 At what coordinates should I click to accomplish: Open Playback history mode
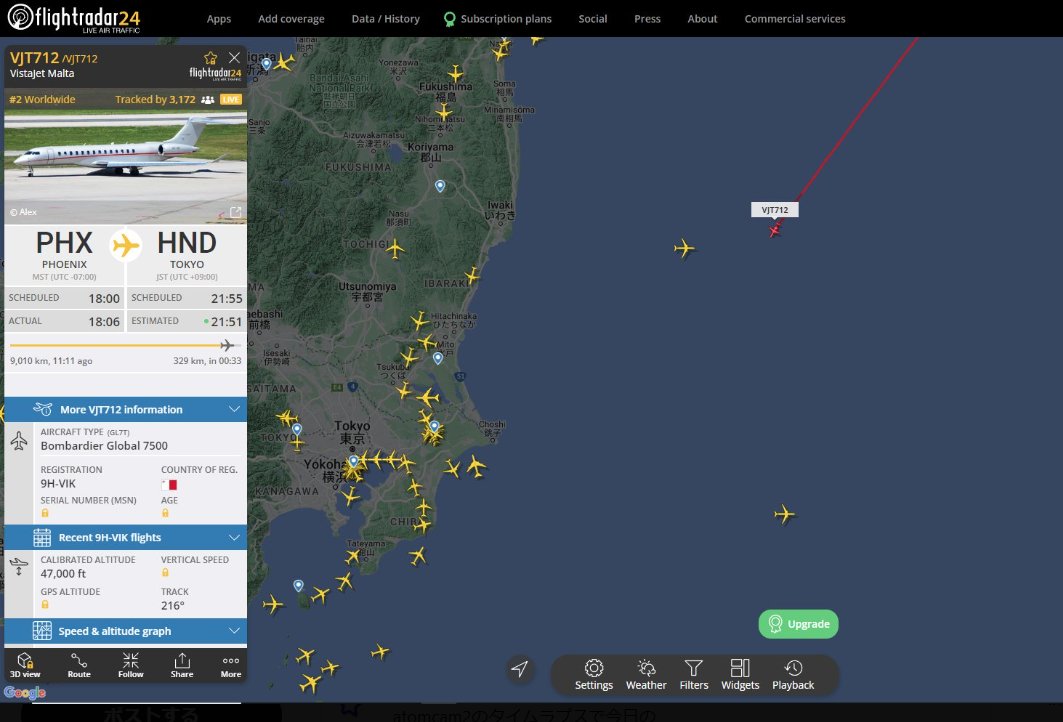(793, 674)
